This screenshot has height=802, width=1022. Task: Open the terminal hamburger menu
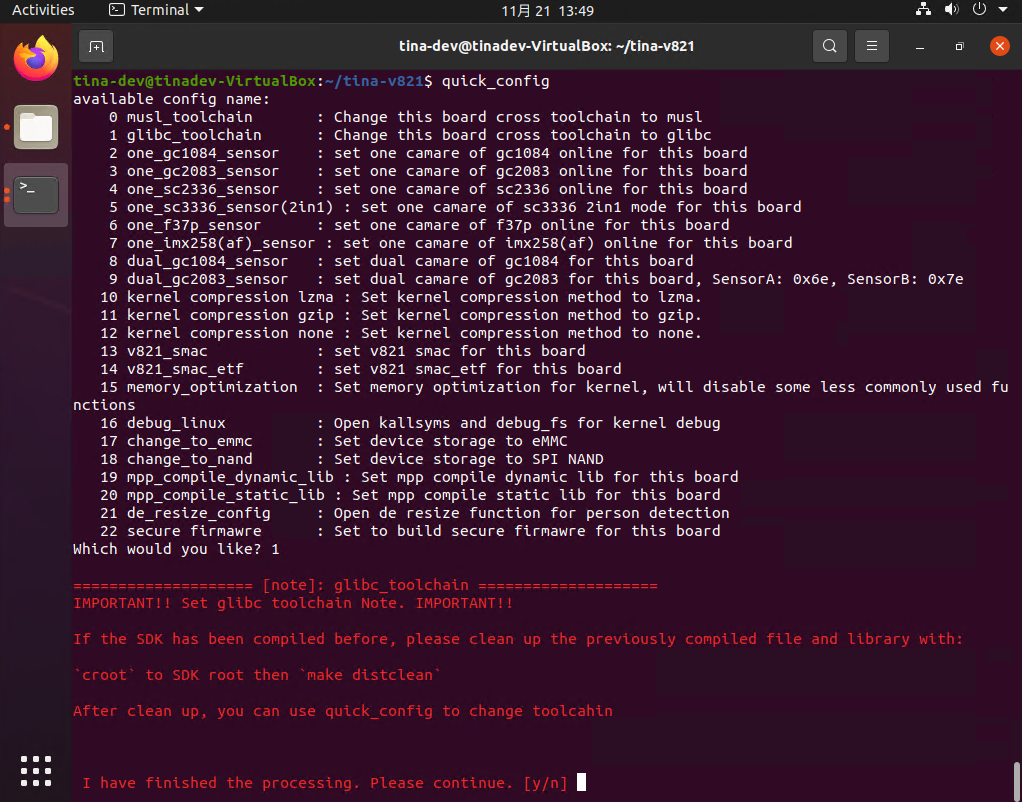tap(872, 46)
